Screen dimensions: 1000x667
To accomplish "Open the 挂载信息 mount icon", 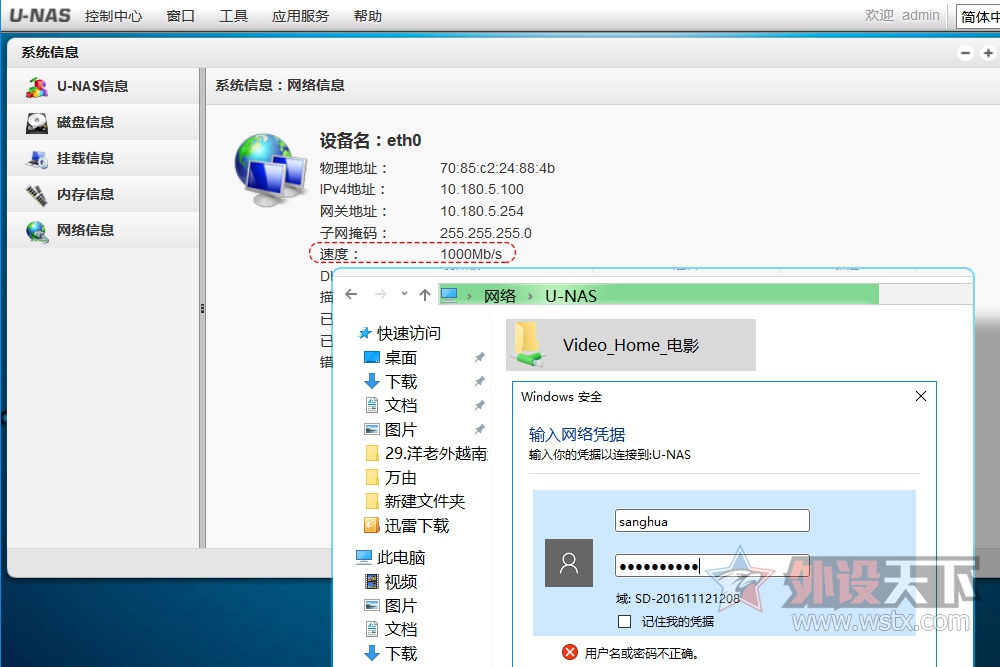I will [37, 159].
